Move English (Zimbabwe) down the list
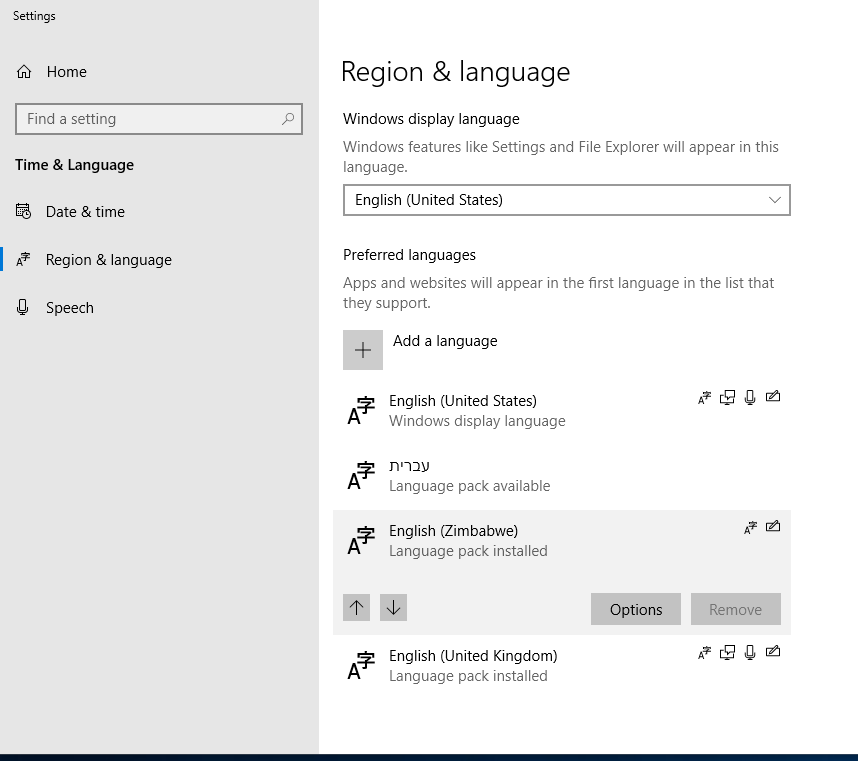 (393, 607)
